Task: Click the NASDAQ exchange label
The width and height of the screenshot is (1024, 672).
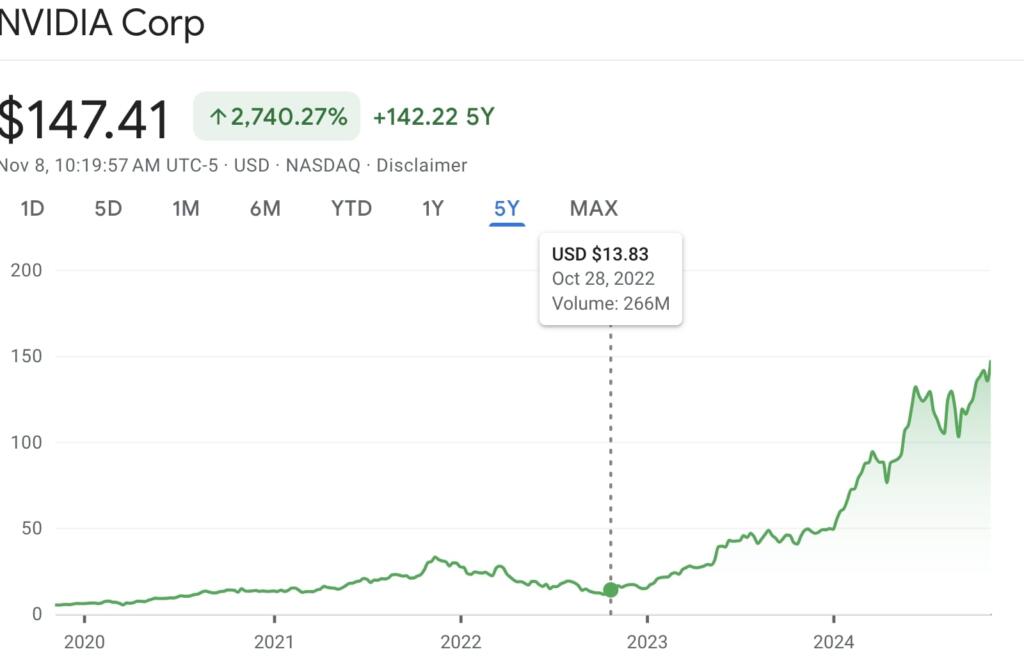Action: pos(322,166)
